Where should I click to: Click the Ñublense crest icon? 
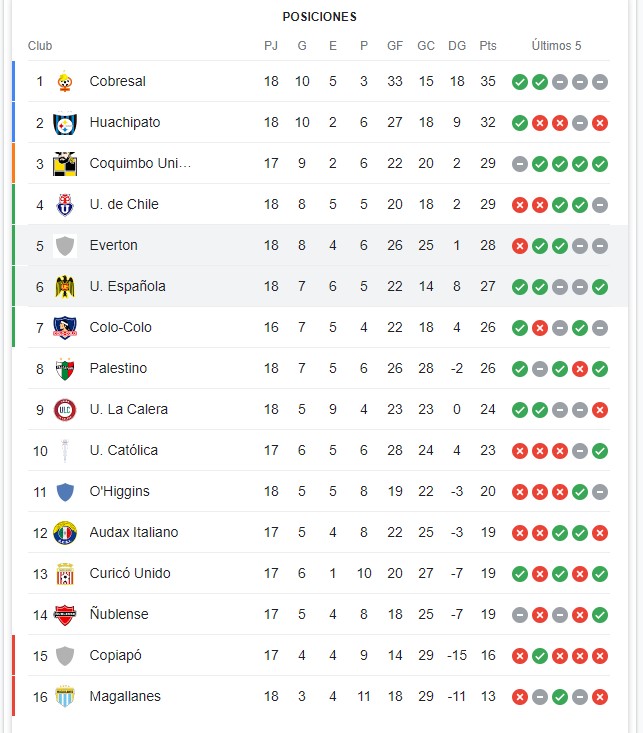(x=65, y=615)
